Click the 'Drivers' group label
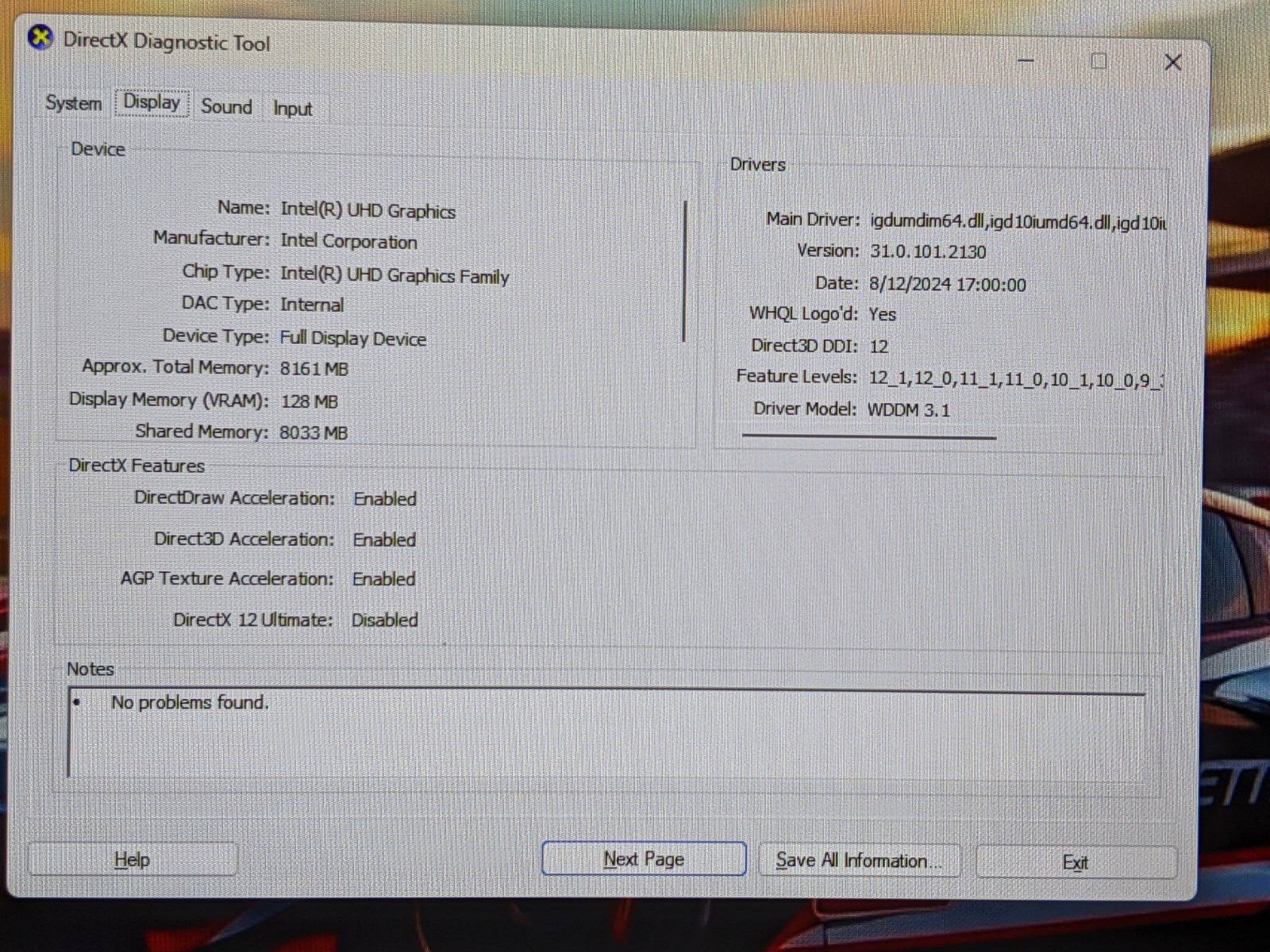 point(758,164)
